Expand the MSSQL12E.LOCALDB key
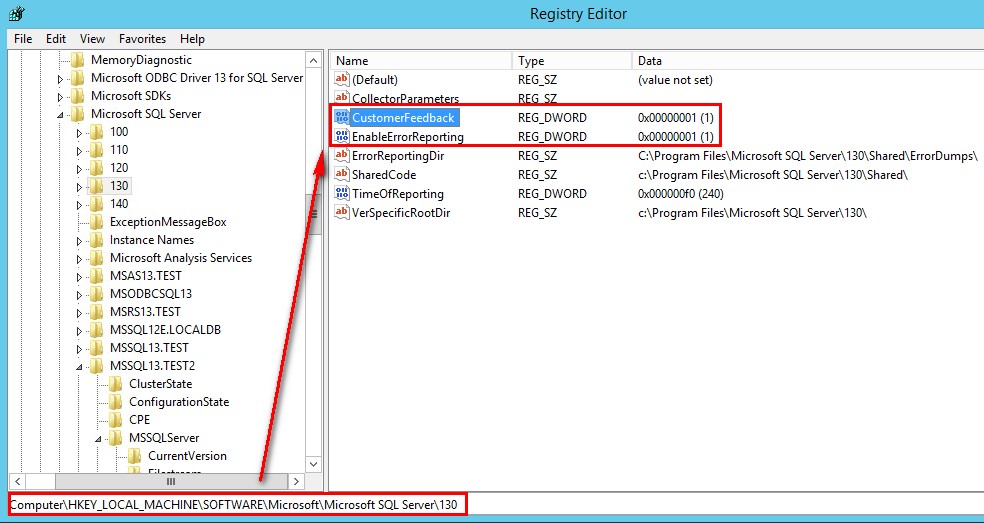Viewport: 984px width, 523px height. (x=79, y=331)
